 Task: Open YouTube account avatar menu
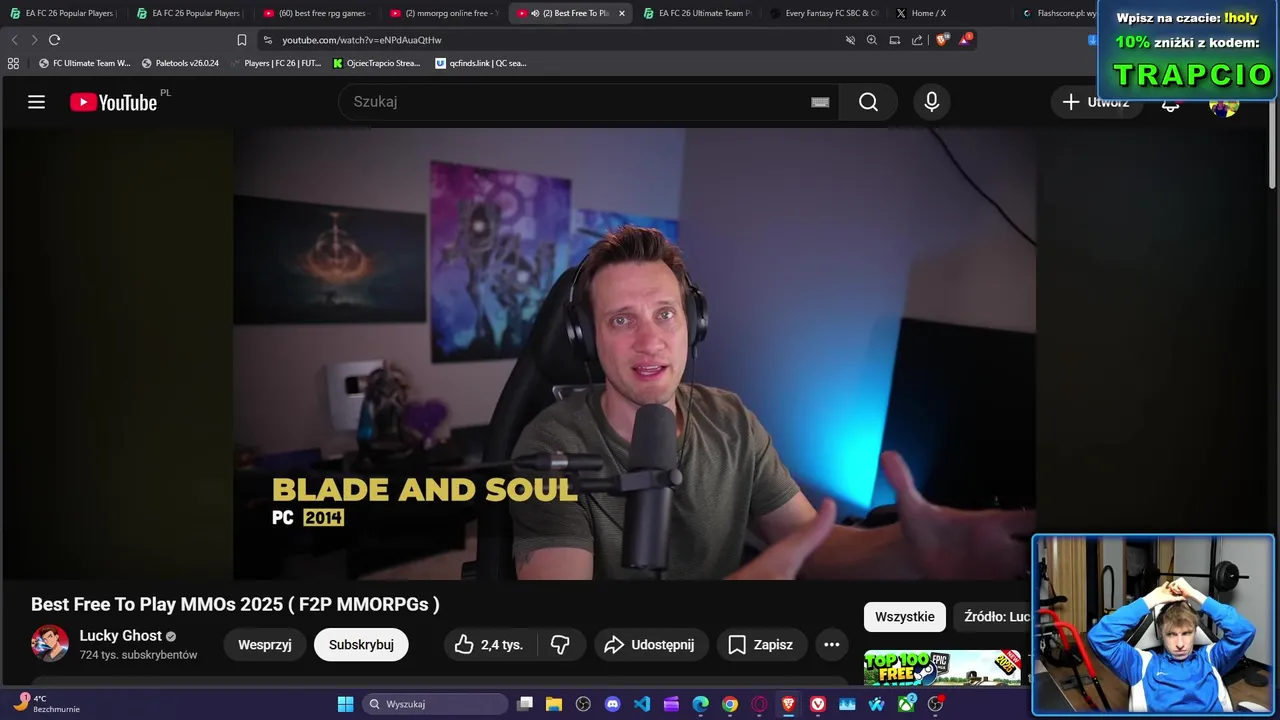click(x=1224, y=103)
